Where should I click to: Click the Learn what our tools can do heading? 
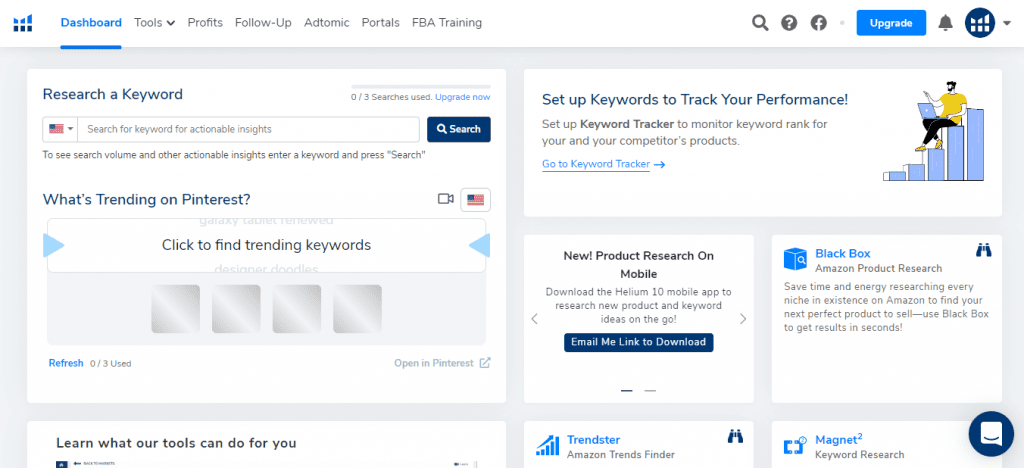(176, 443)
